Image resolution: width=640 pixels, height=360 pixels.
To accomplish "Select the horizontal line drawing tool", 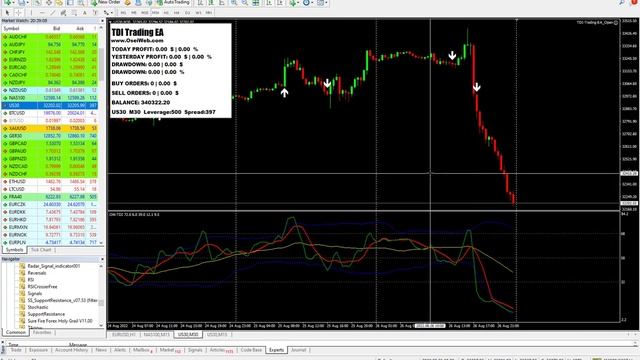I will point(42,13).
